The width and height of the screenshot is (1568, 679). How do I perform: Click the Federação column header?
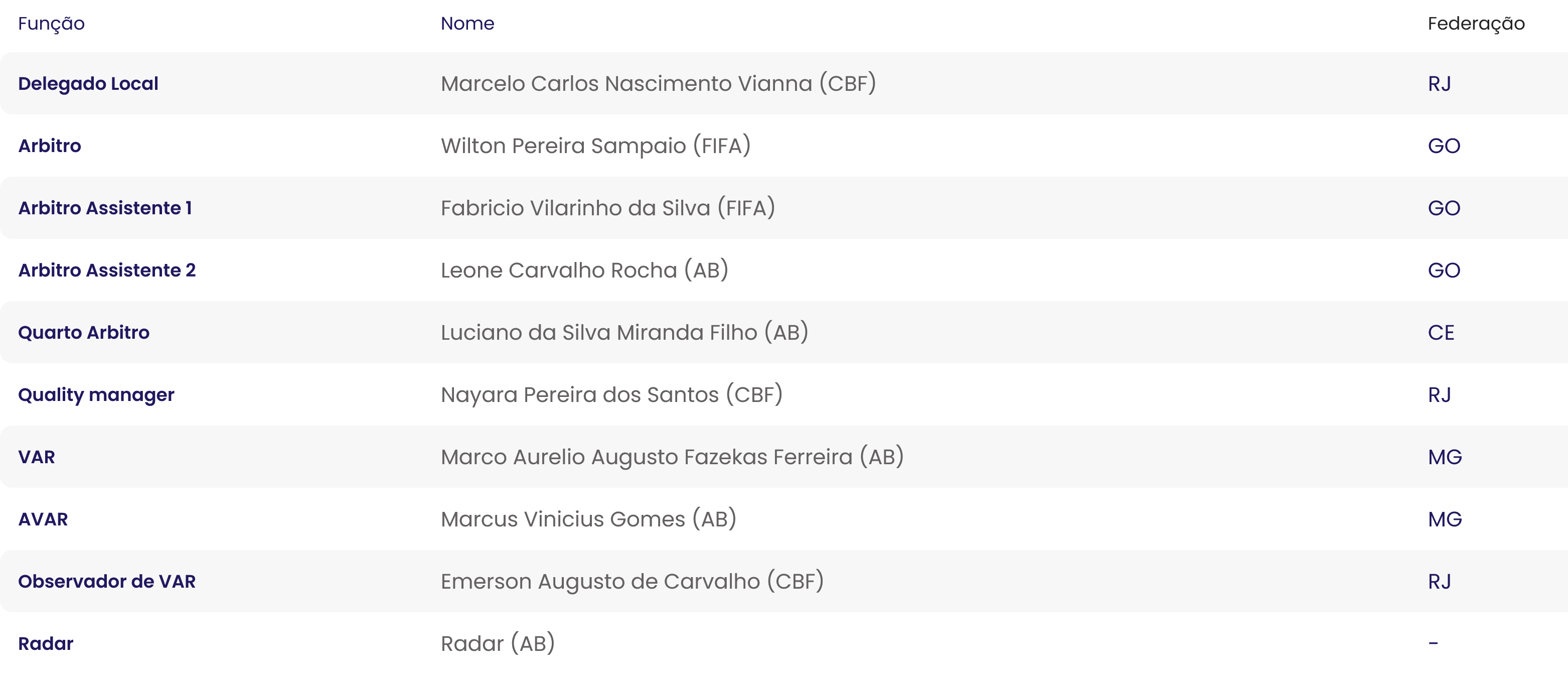click(1476, 23)
